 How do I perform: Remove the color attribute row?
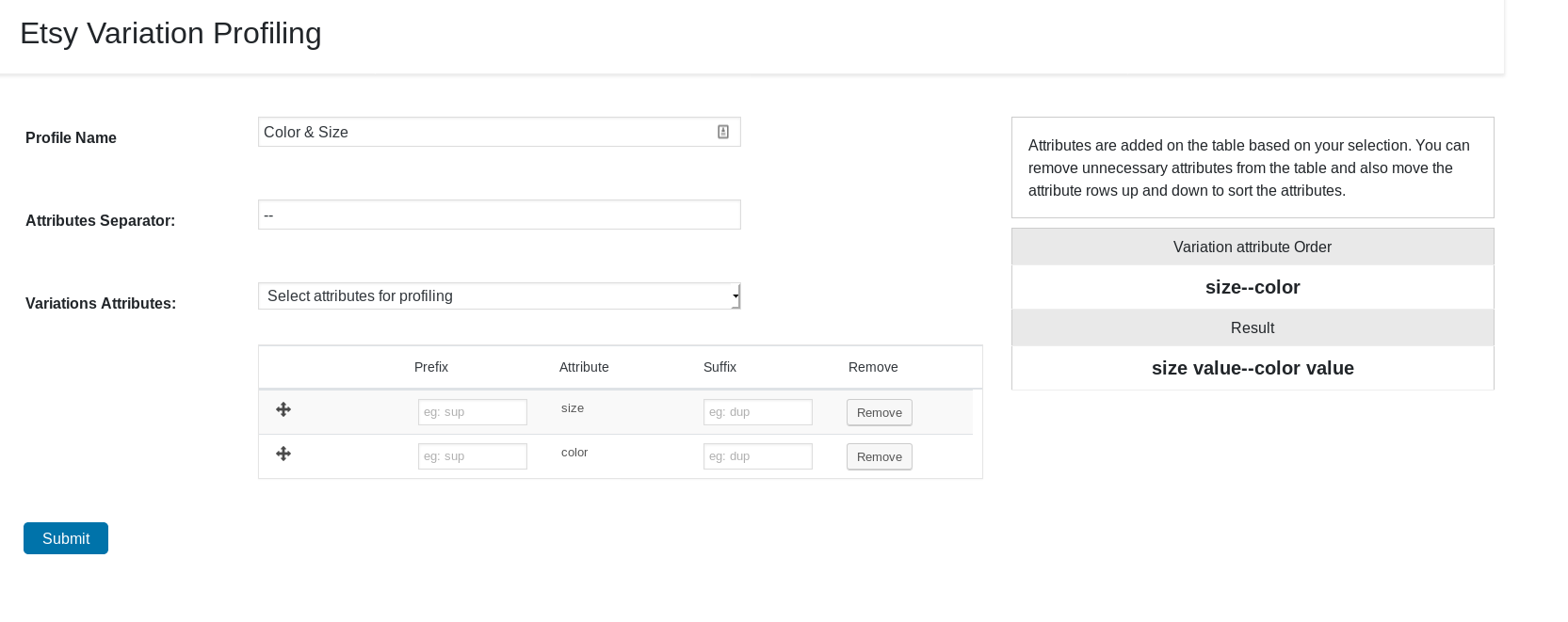click(x=880, y=456)
